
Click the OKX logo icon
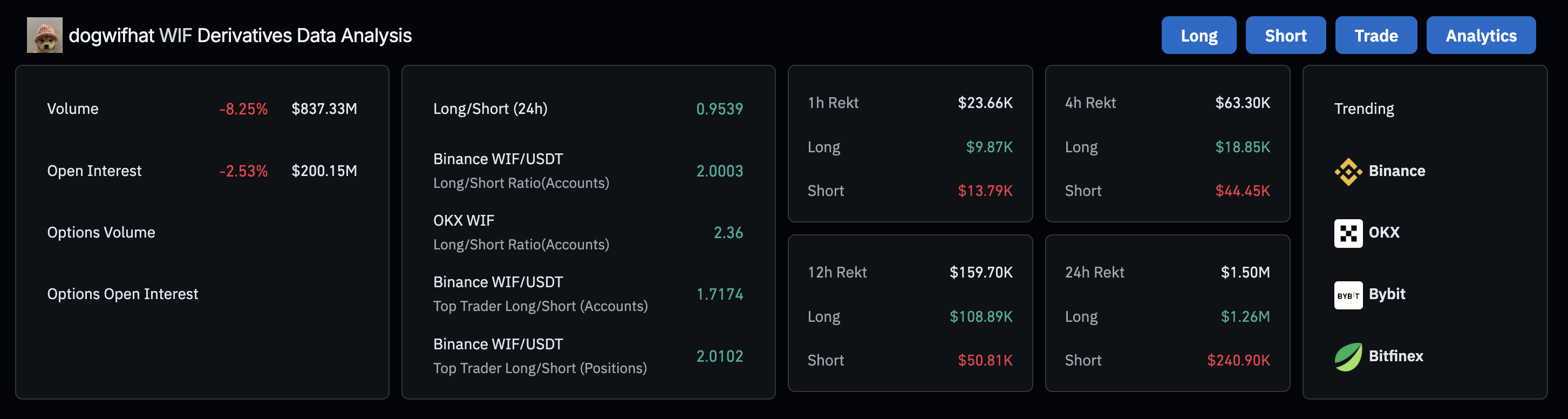(1348, 233)
